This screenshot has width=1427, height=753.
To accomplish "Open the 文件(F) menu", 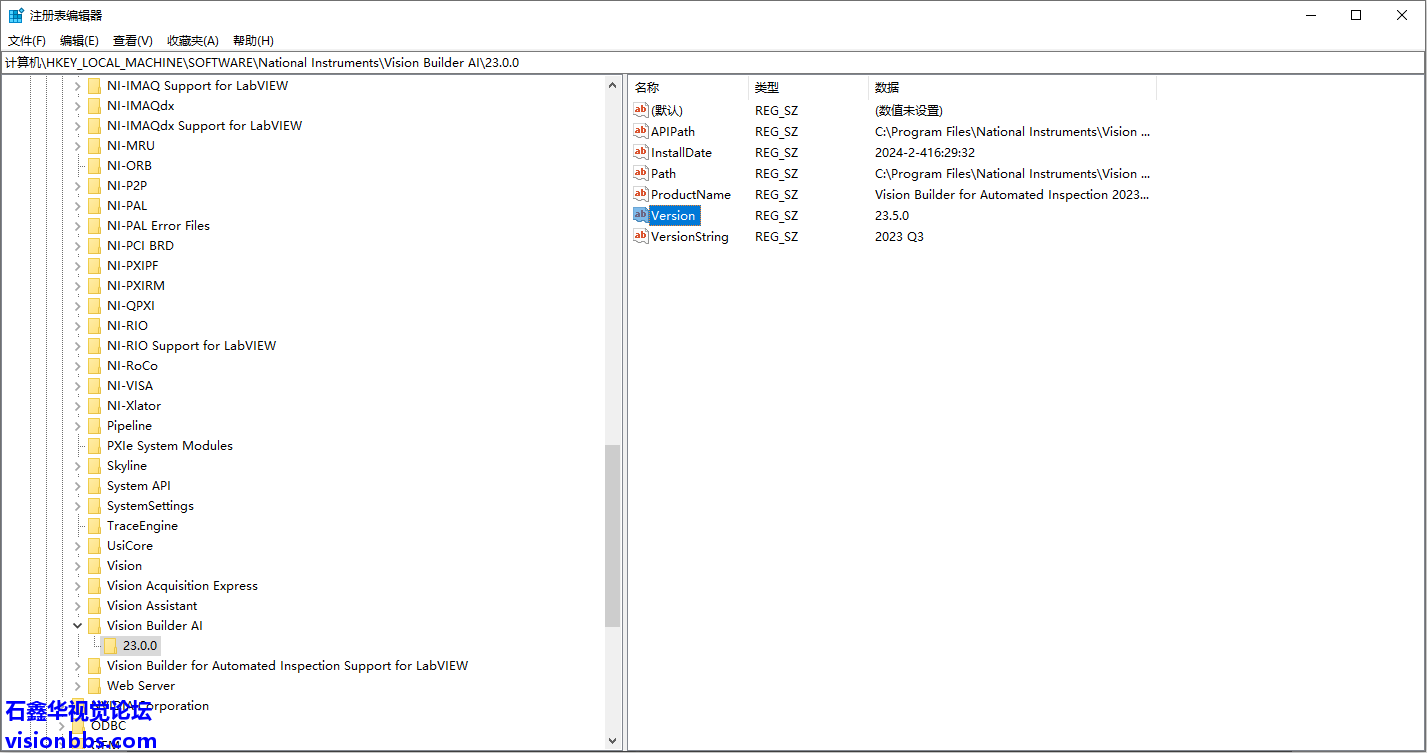I will [27, 41].
